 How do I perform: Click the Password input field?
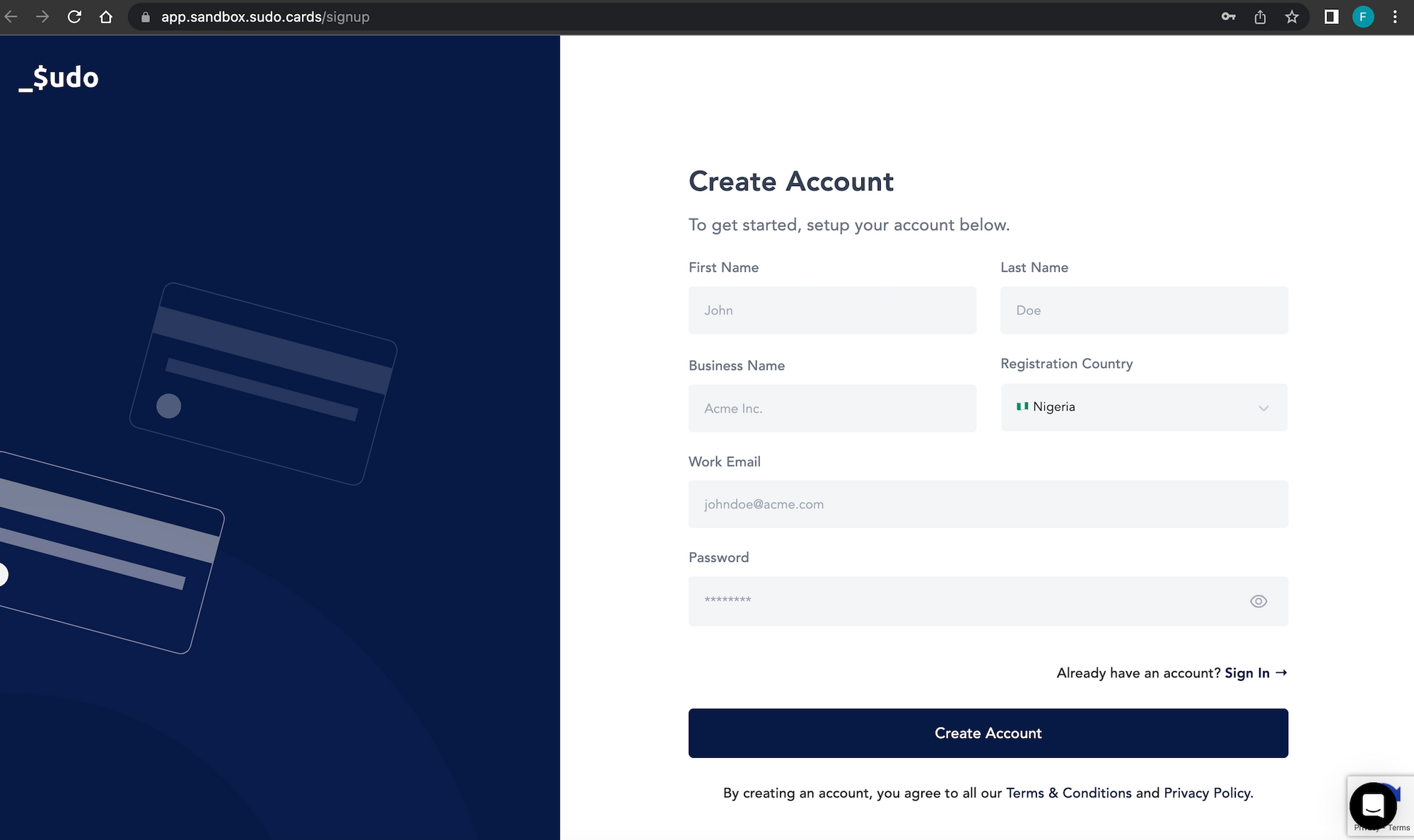[988, 601]
